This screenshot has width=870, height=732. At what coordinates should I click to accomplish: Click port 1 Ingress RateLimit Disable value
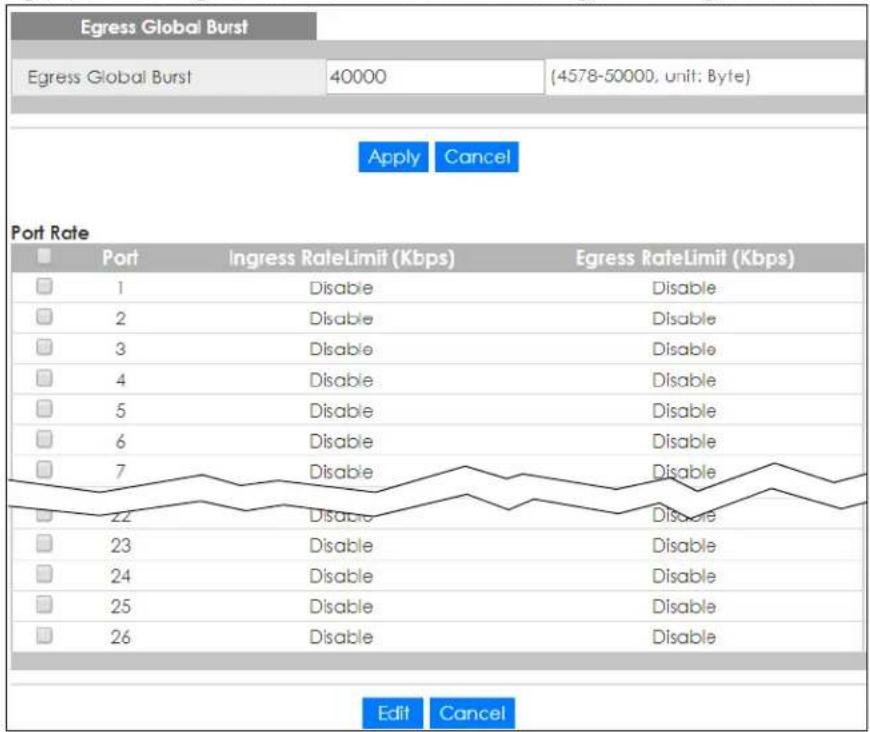(341, 288)
